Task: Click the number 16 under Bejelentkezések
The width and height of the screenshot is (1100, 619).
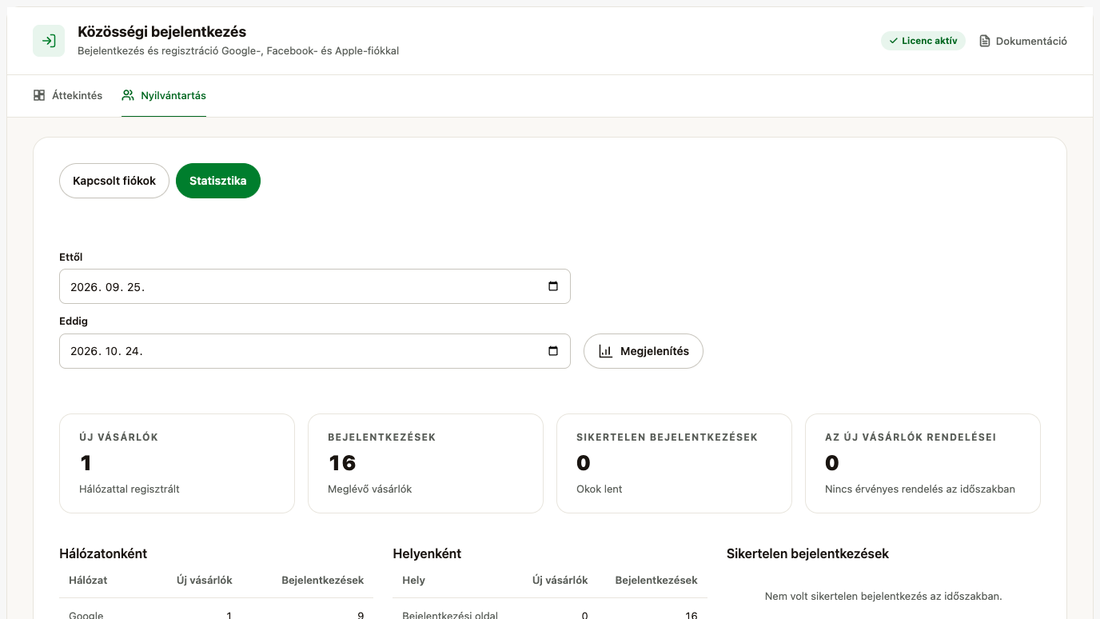Action: 342,463
